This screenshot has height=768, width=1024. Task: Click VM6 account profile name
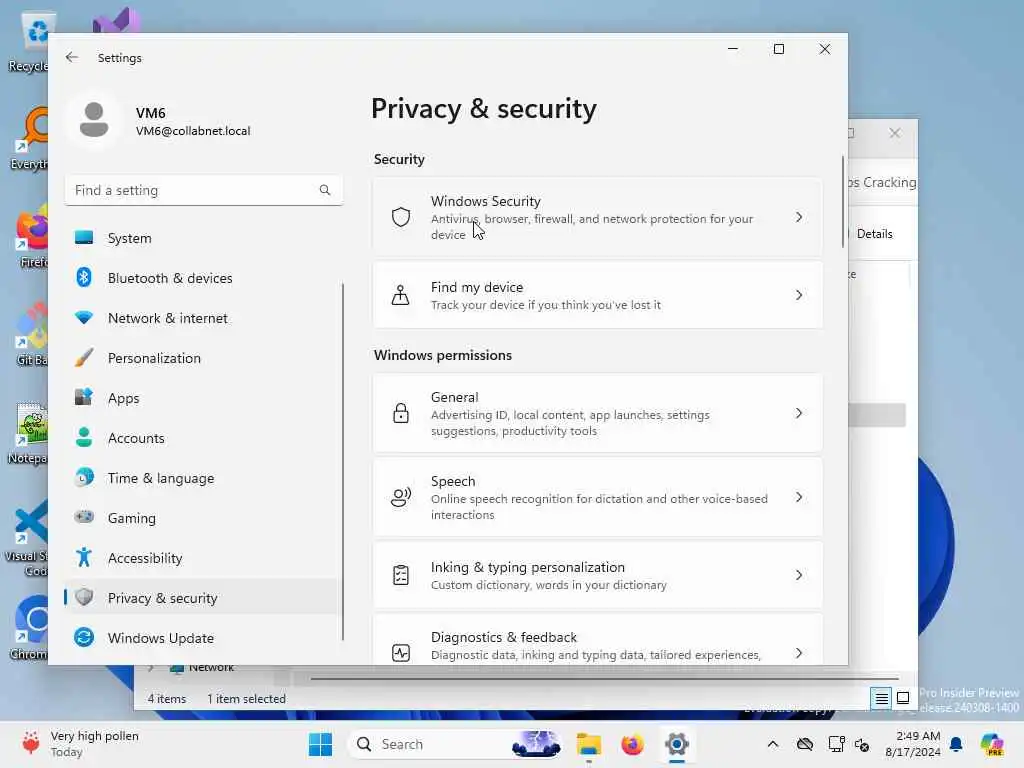pos(150,113)
